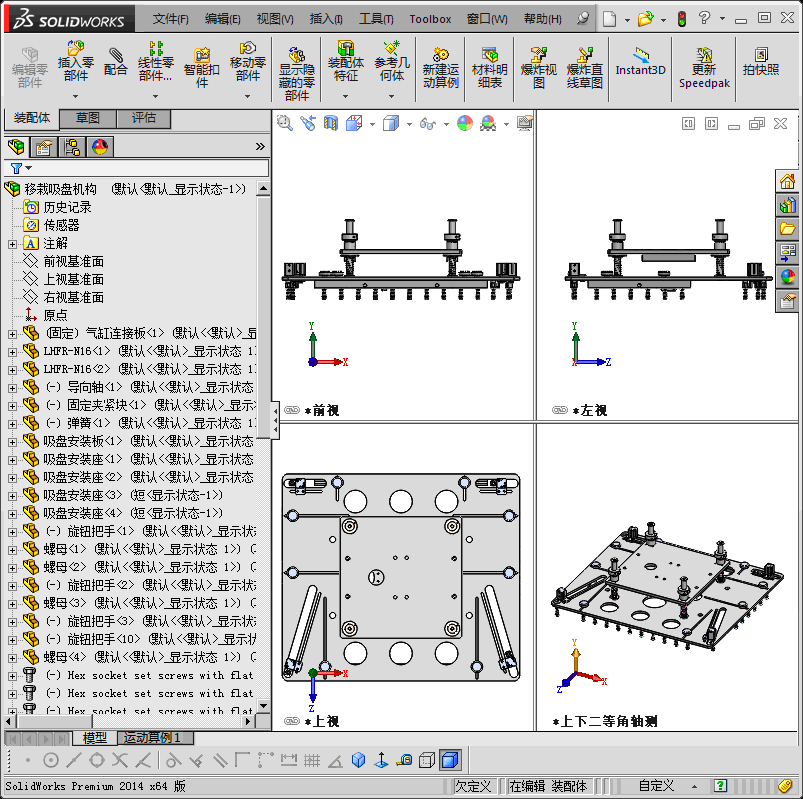
Task: Click the Zoom to Fit magnifier icon
Action: (x=284, y=123)
